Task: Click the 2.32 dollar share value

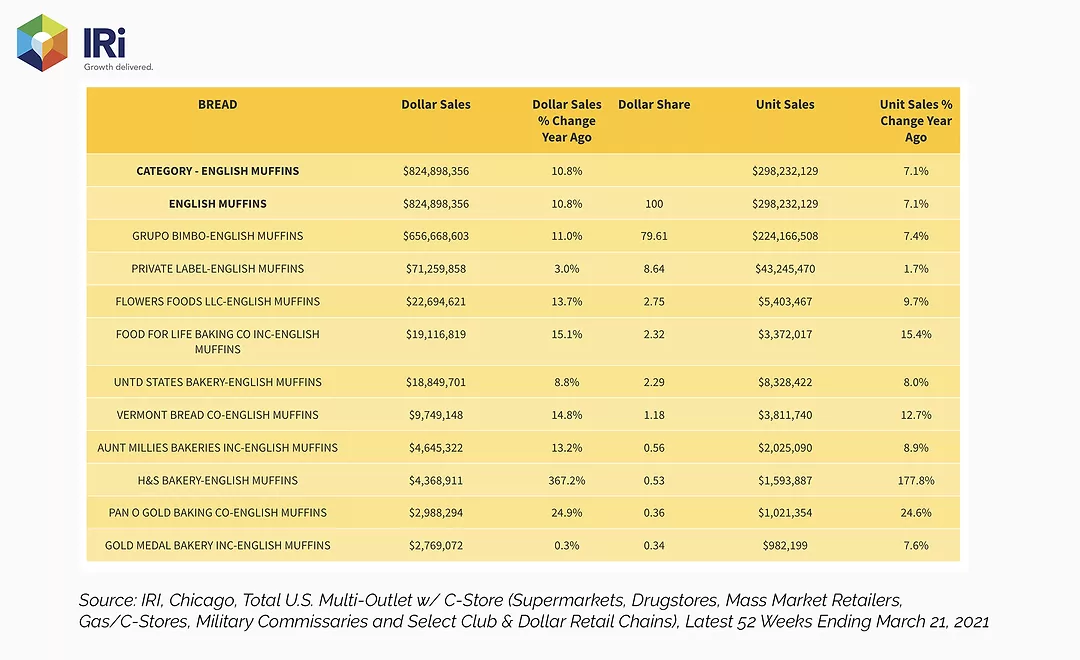Action: coord(654,334)
